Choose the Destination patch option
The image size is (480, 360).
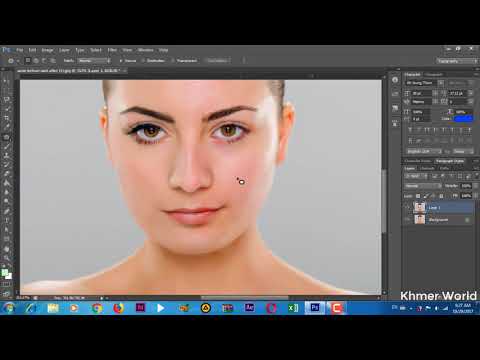tap(153, 61)
